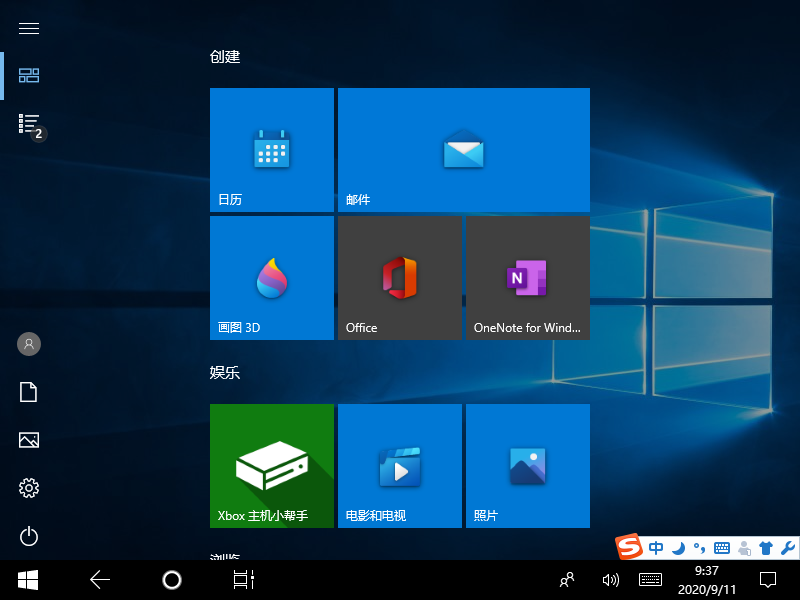Open the 照片 photos tile

527,466
